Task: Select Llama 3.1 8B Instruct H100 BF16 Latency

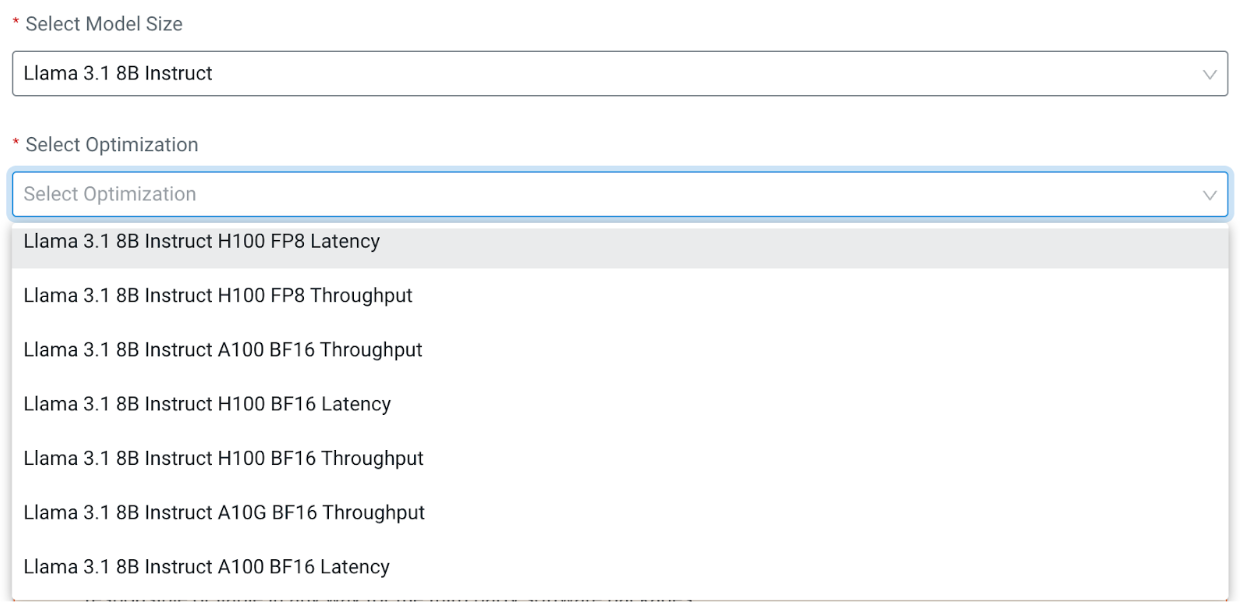Action: (x=207, y=404)
